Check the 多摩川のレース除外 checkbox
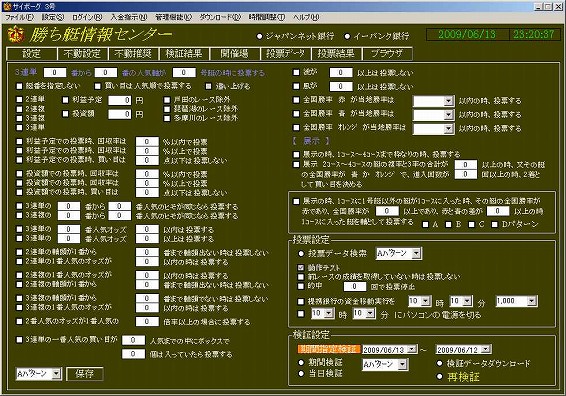566x396 pixels. [167, 118]
